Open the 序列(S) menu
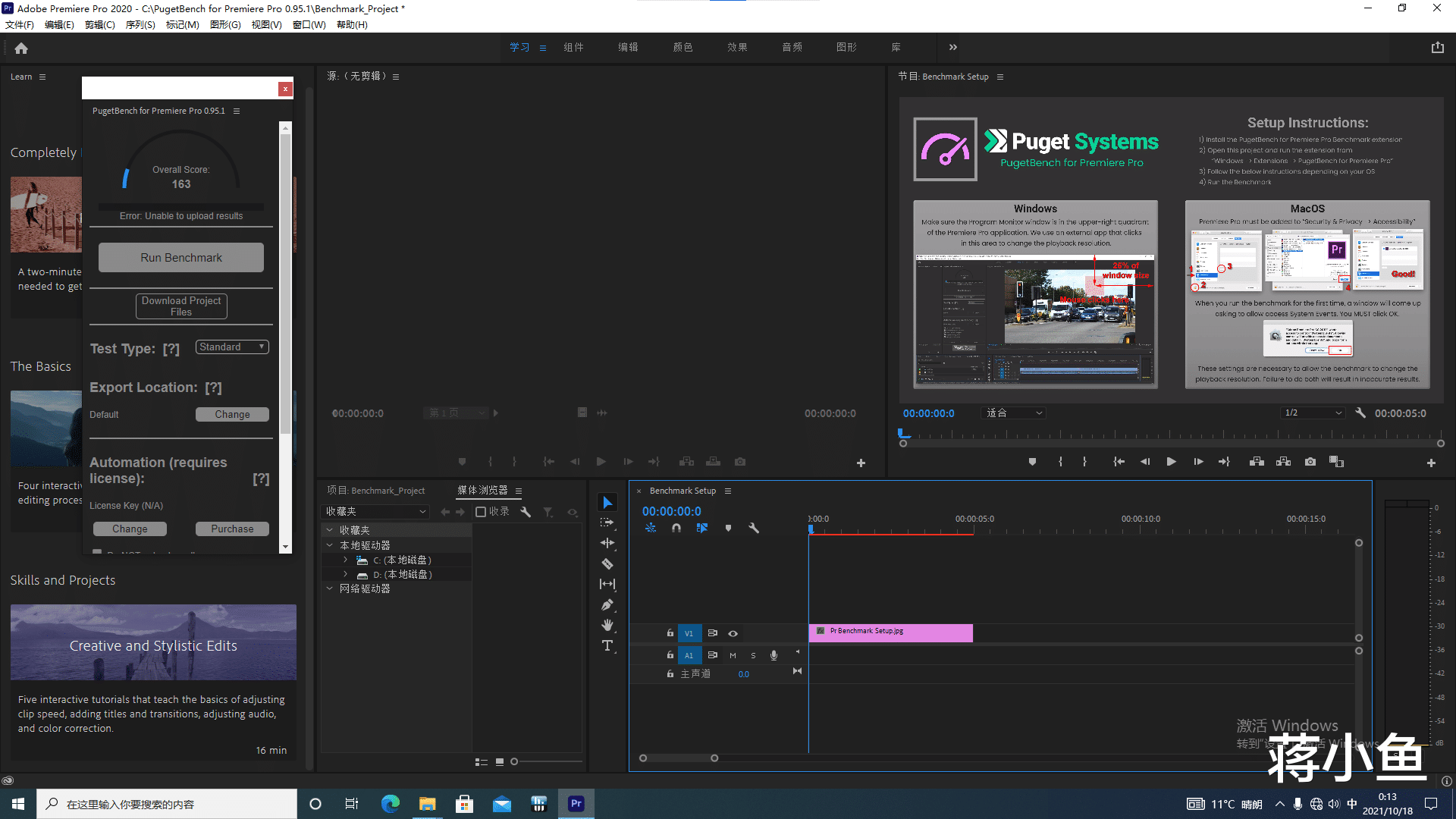 coord(140,25)
